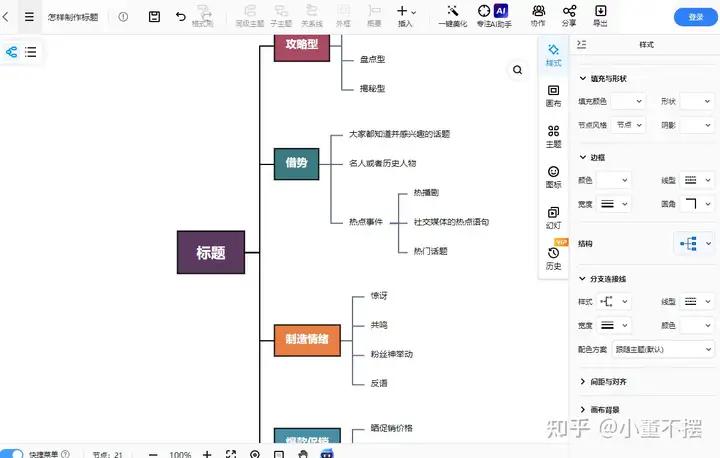
Task: Switch to mind map view
Action: point(11,52)
